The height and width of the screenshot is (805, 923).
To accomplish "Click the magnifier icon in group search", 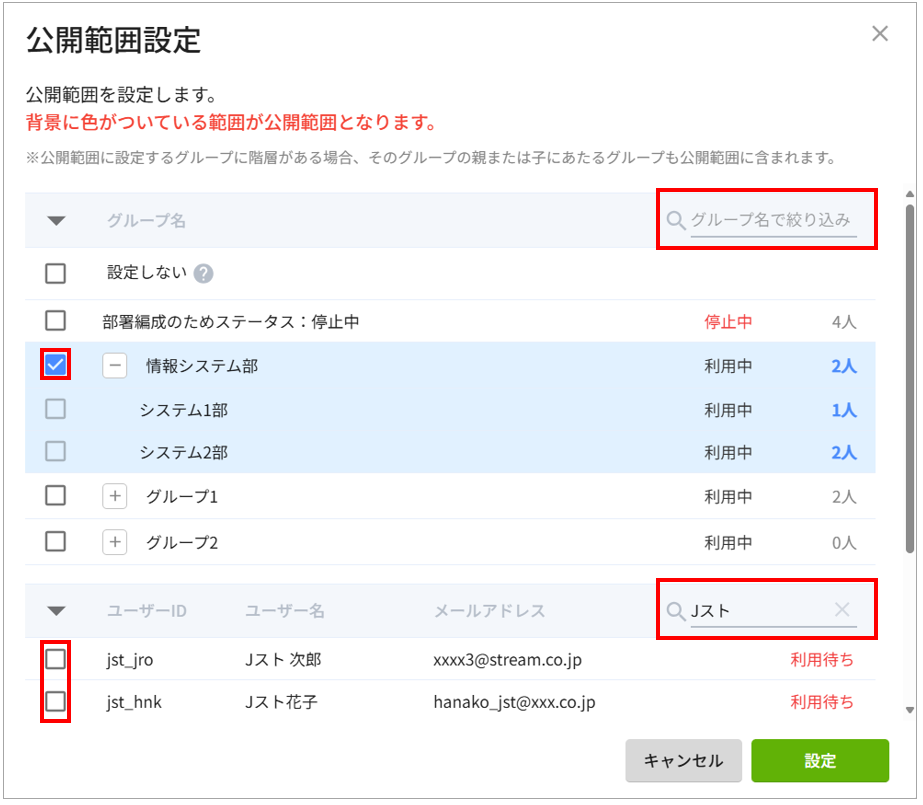I will pyautogui.click(x=676, y=221).
